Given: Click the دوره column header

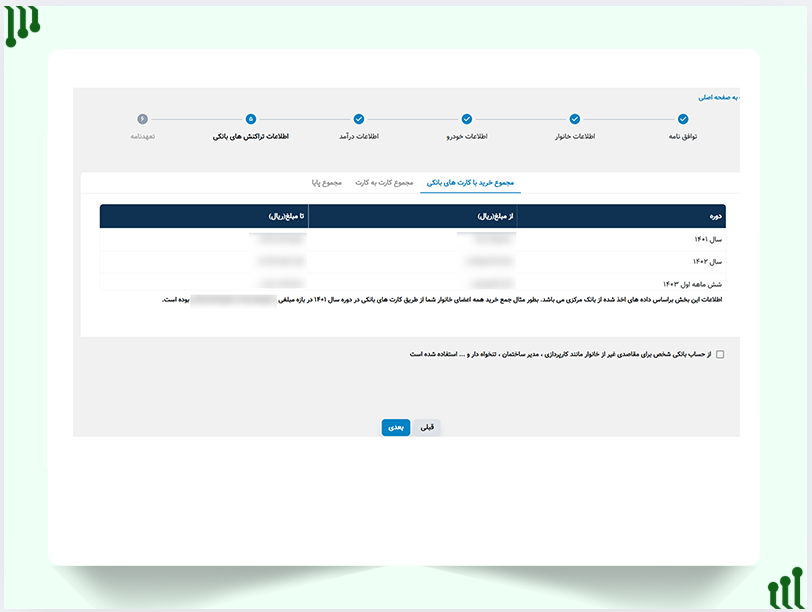Looking at the screenshot, I should pyautogui.click(x=621, y=216).
